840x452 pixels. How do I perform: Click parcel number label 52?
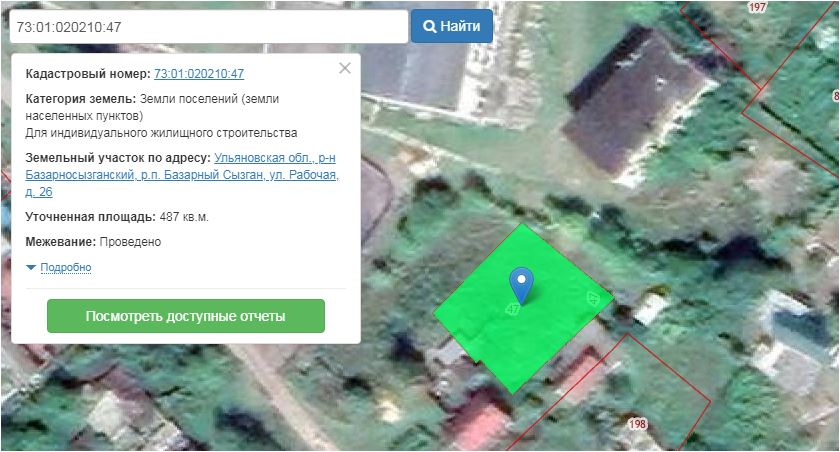(x=592, y=298)
